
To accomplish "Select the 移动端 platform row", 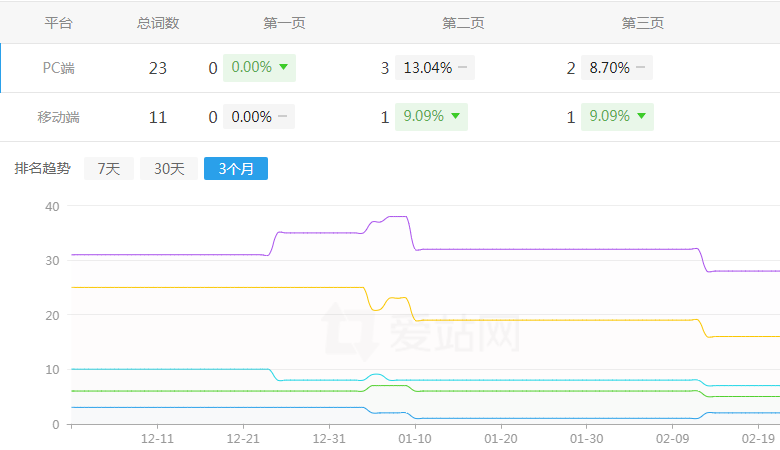I will pos(58,117).
